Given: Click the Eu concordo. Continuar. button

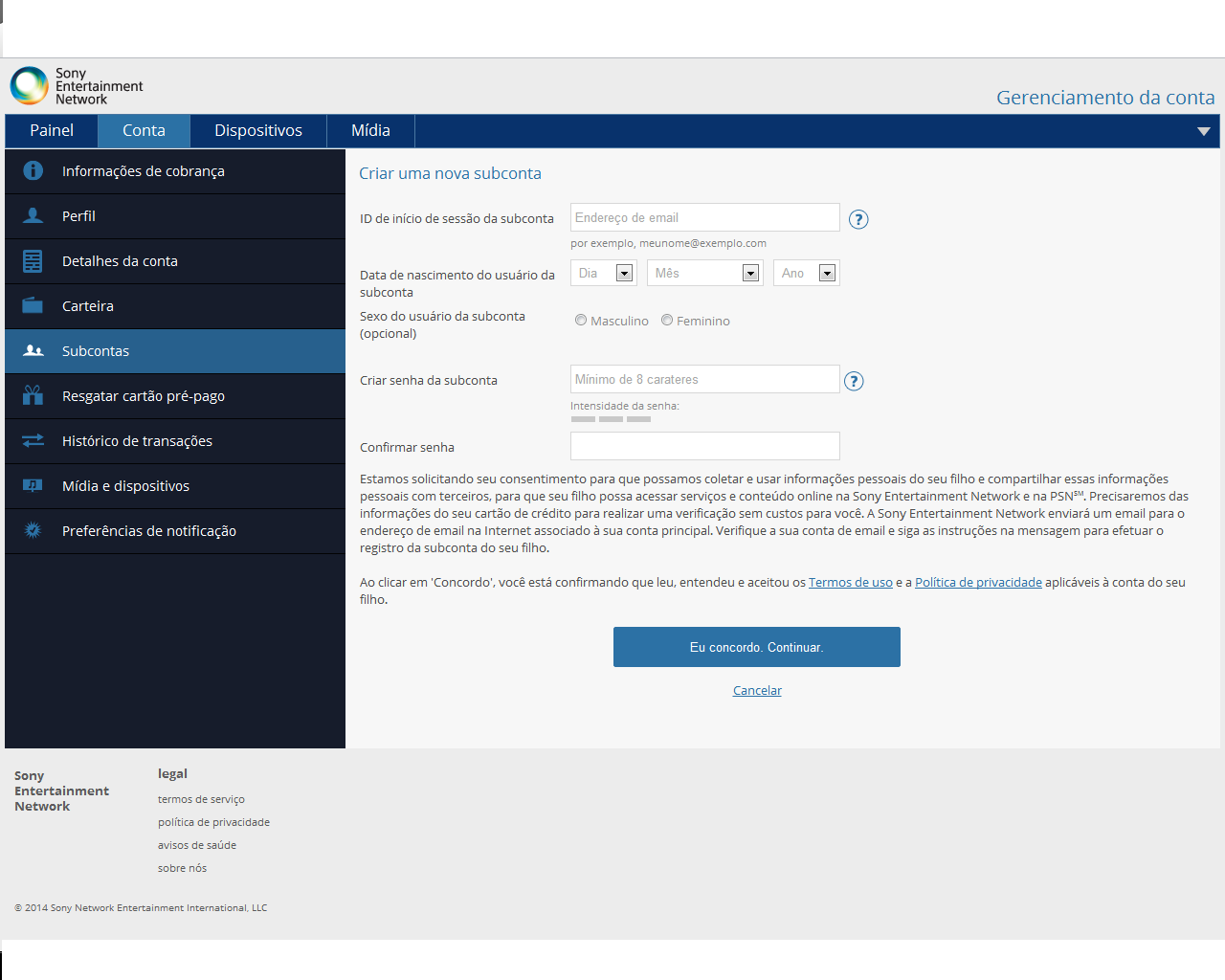Looking at the screenshot, I should pyautogui.click(x=756, y=647).
